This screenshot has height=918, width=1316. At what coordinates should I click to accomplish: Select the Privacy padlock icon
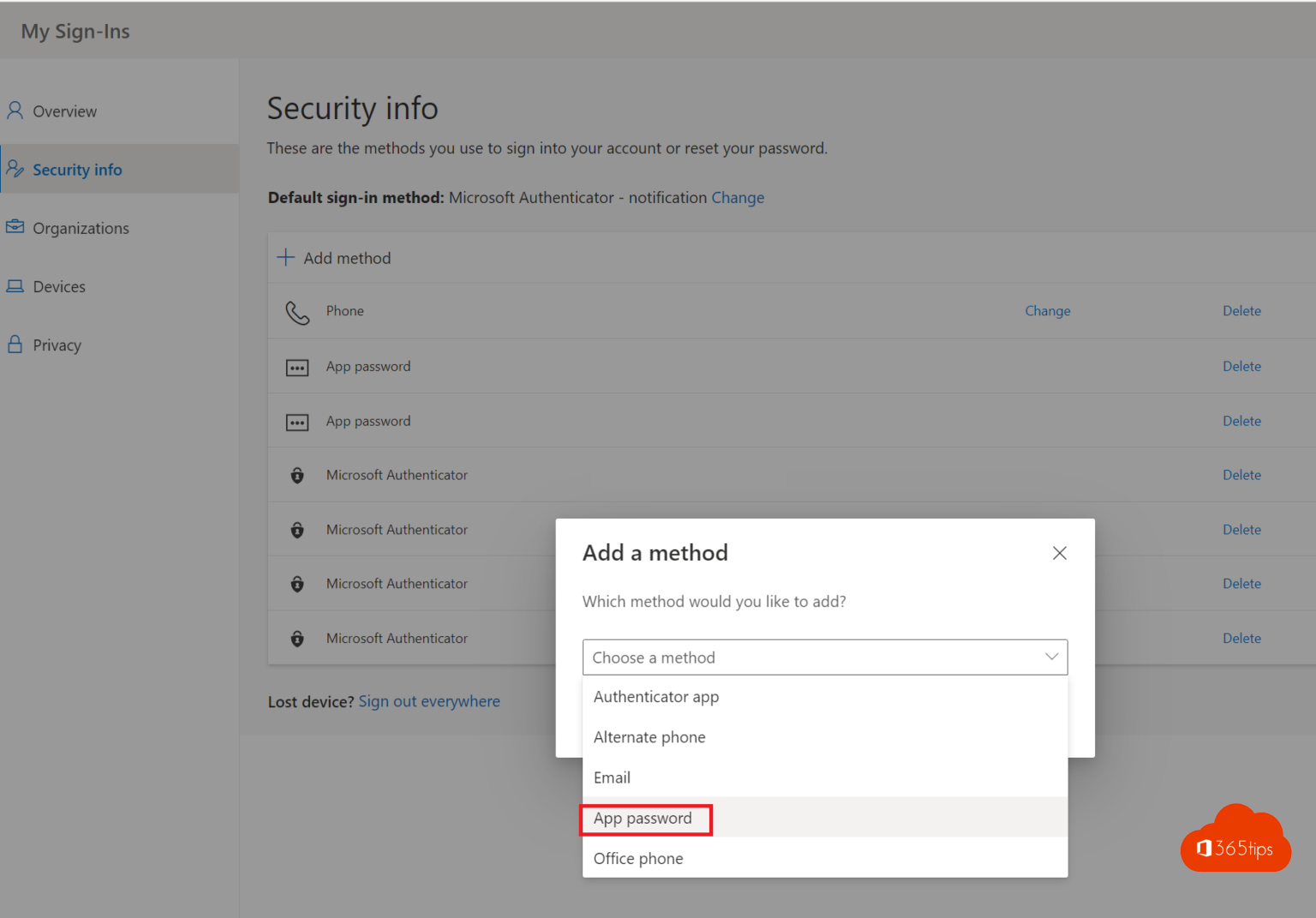point(15,344)
